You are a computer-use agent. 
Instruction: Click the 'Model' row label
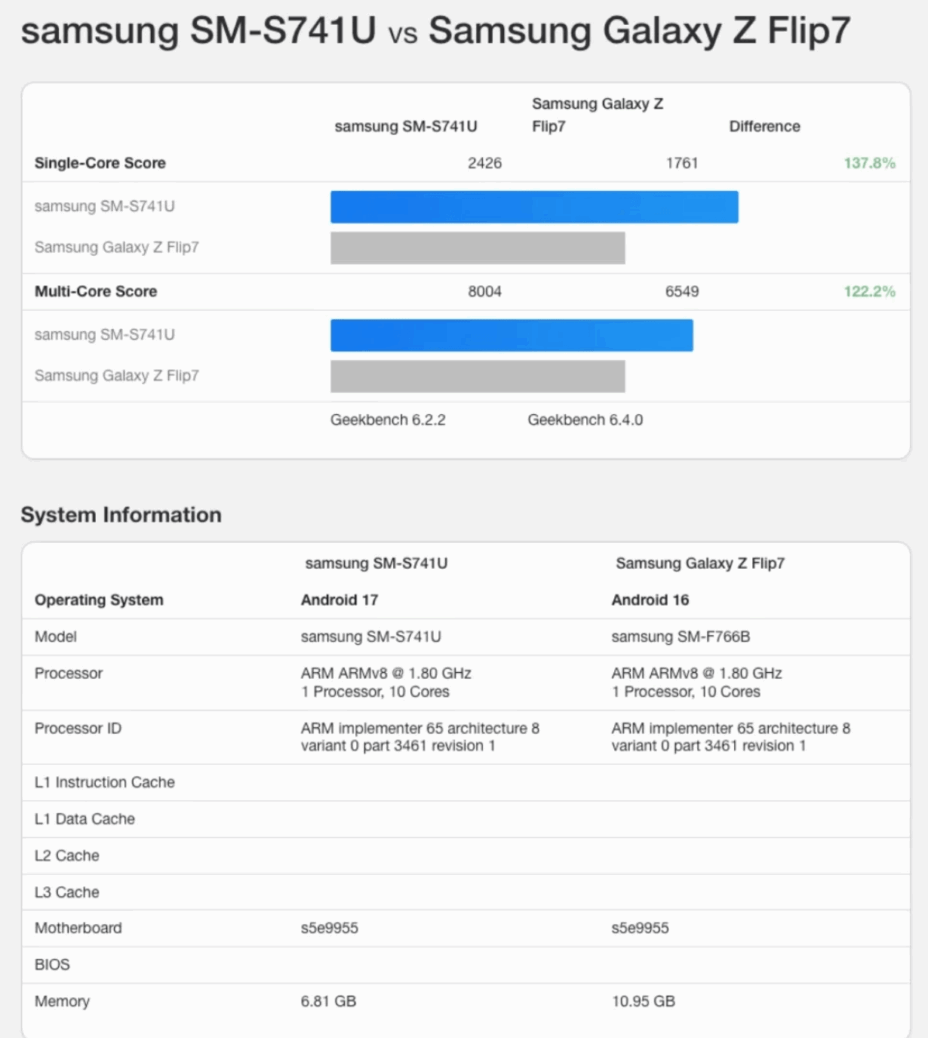56,636
